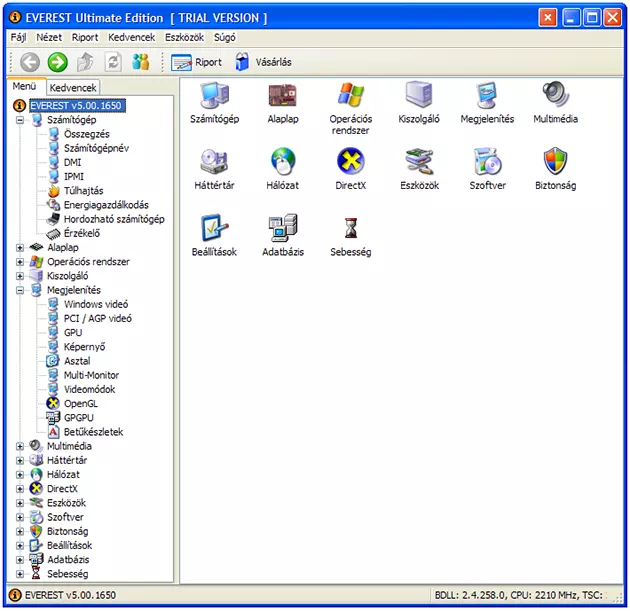Viewport: 630px width, 611px height.
Task: Open the Beállítások config icon in main pane
Action: coord(215,228)
